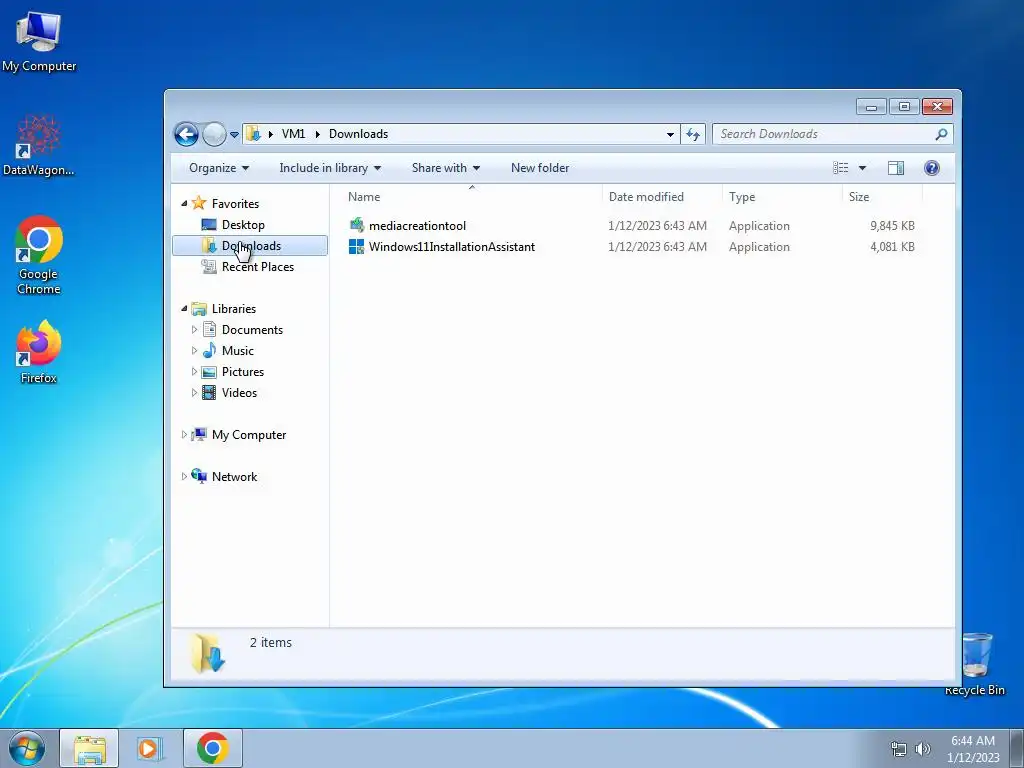This screenshot has height=768, width=1024.
Task: Expand the Documents library
Action: coord(194,330)
